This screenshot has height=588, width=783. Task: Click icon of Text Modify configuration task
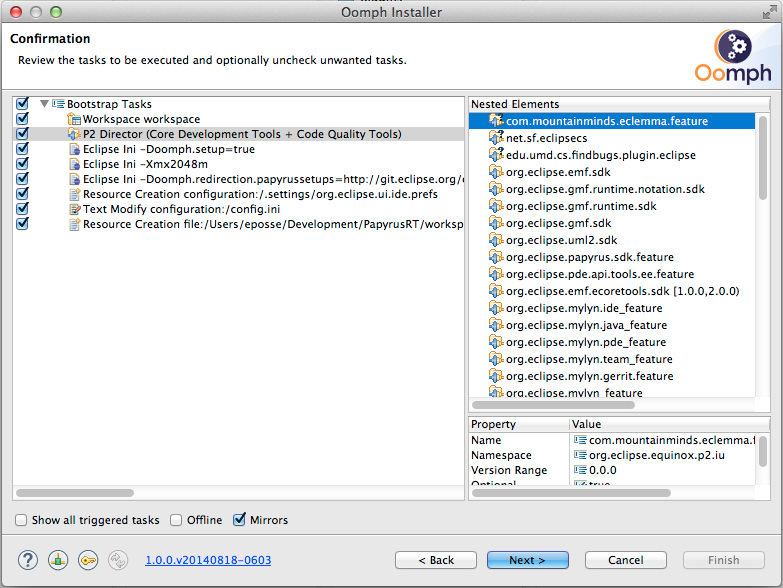click(x=74, y=209)
